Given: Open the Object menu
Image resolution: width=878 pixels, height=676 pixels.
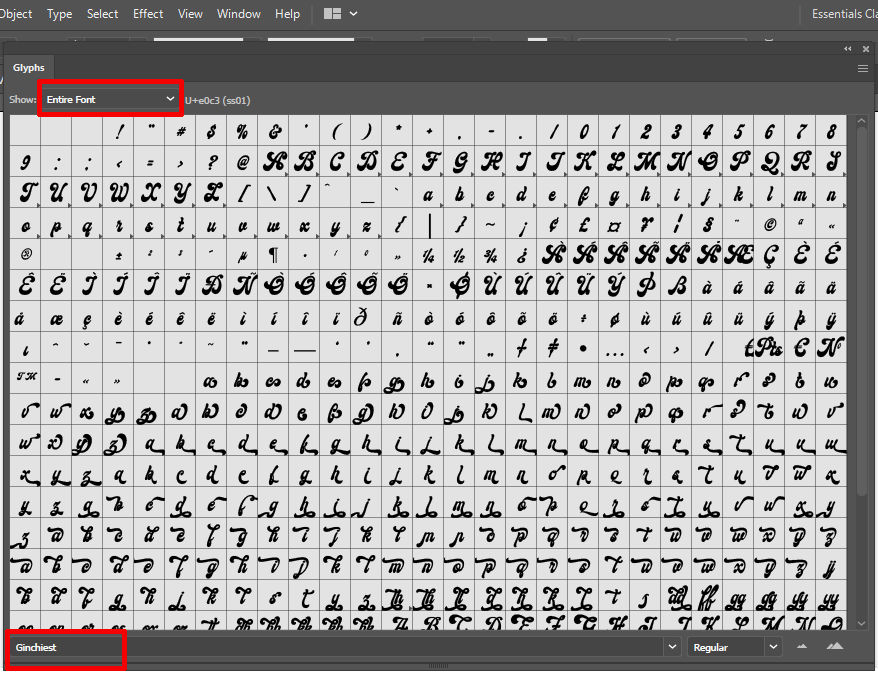Looking at the screenshot, I should (x=16, y=13).
